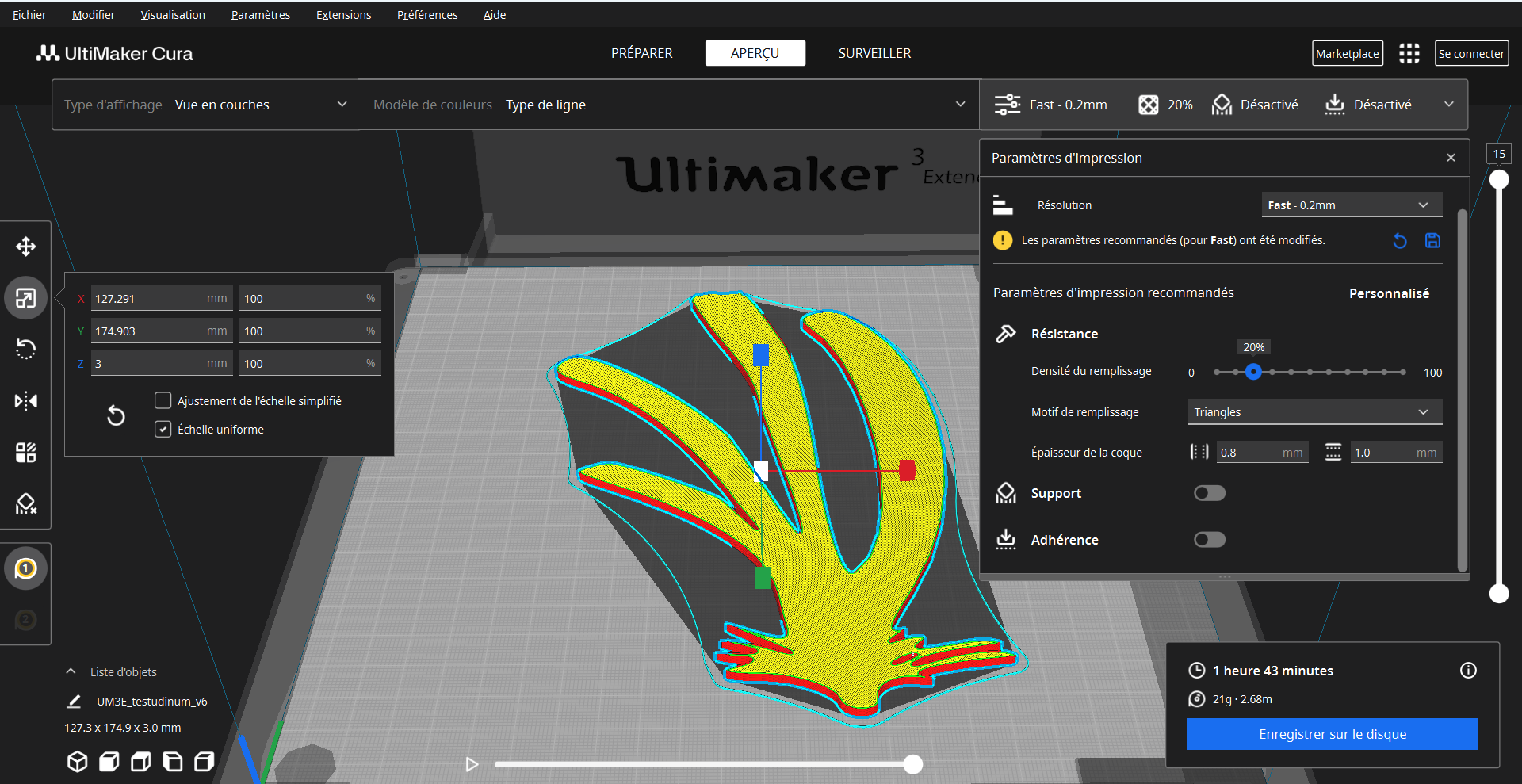Enable Ajustement de l'échelle simplifié checkbox
1522x784 pixels.
tap(163, 400)
